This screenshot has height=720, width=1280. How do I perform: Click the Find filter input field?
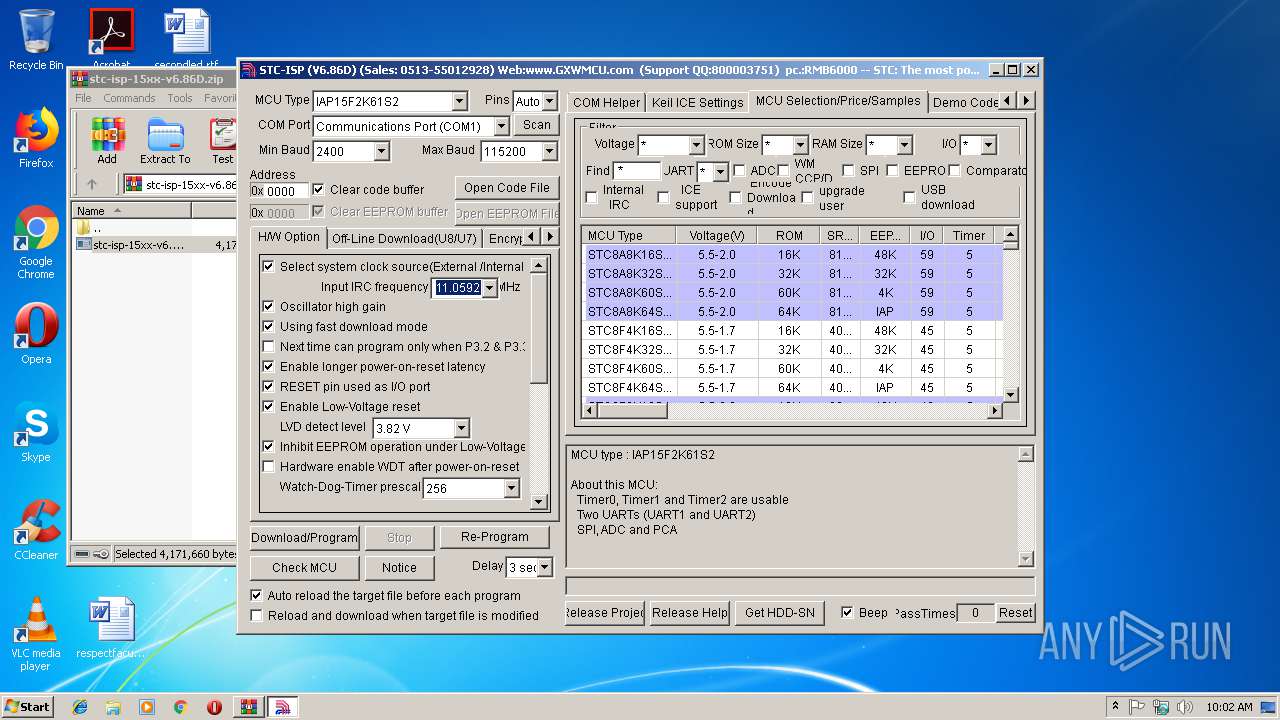636,171
